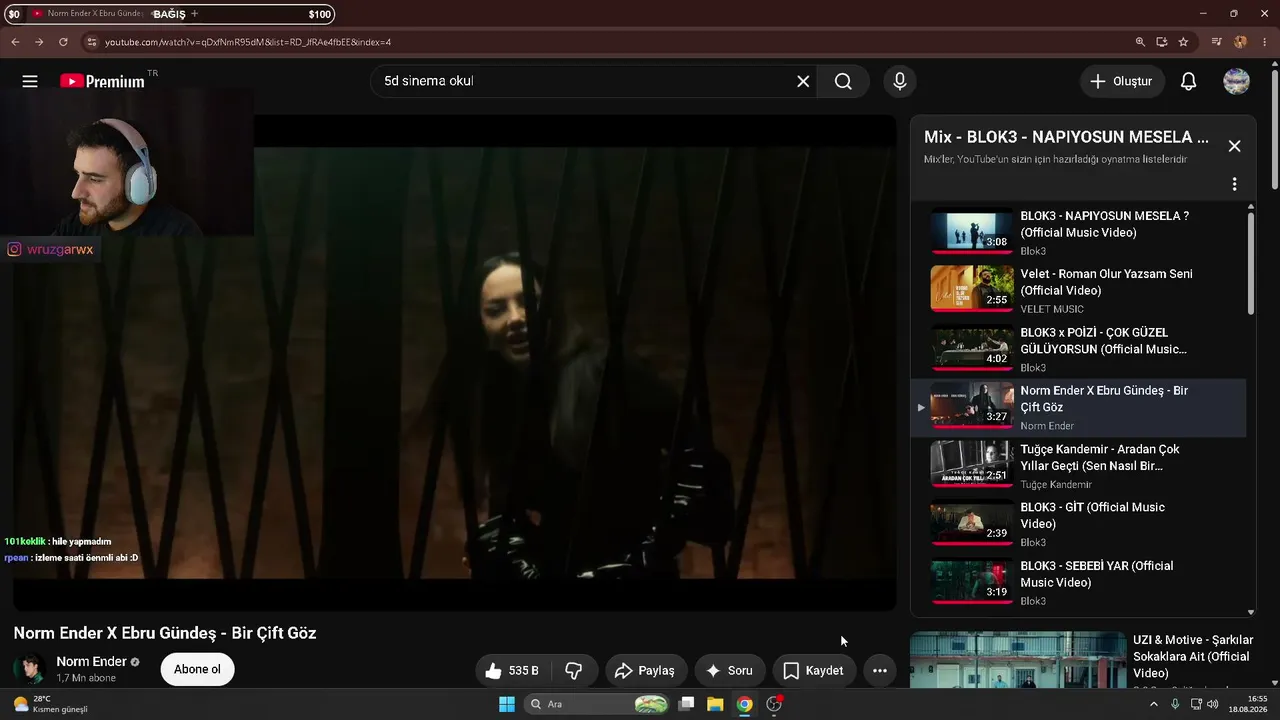Open the YouTube hamburger guide menu
1280x720 pixels.
30,81
